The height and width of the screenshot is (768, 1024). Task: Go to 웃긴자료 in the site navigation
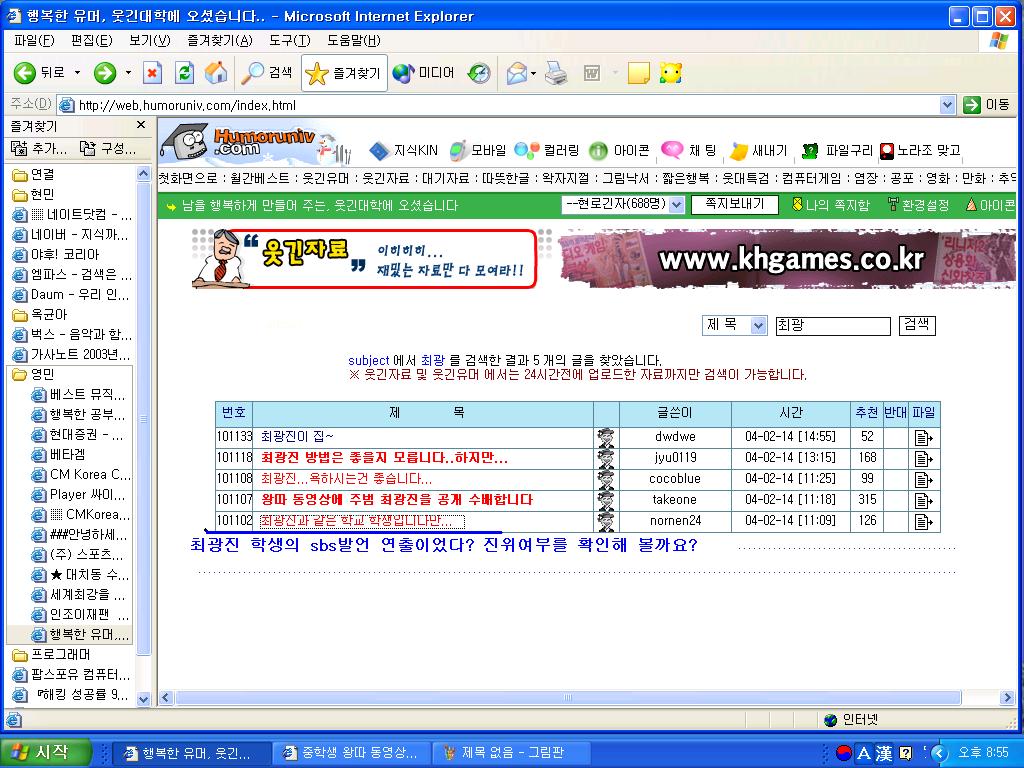tap(385, 178)
